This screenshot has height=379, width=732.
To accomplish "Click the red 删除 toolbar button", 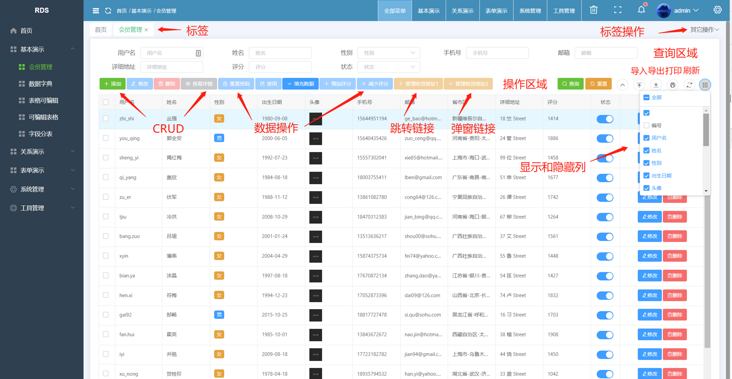I will pos(167,84).
